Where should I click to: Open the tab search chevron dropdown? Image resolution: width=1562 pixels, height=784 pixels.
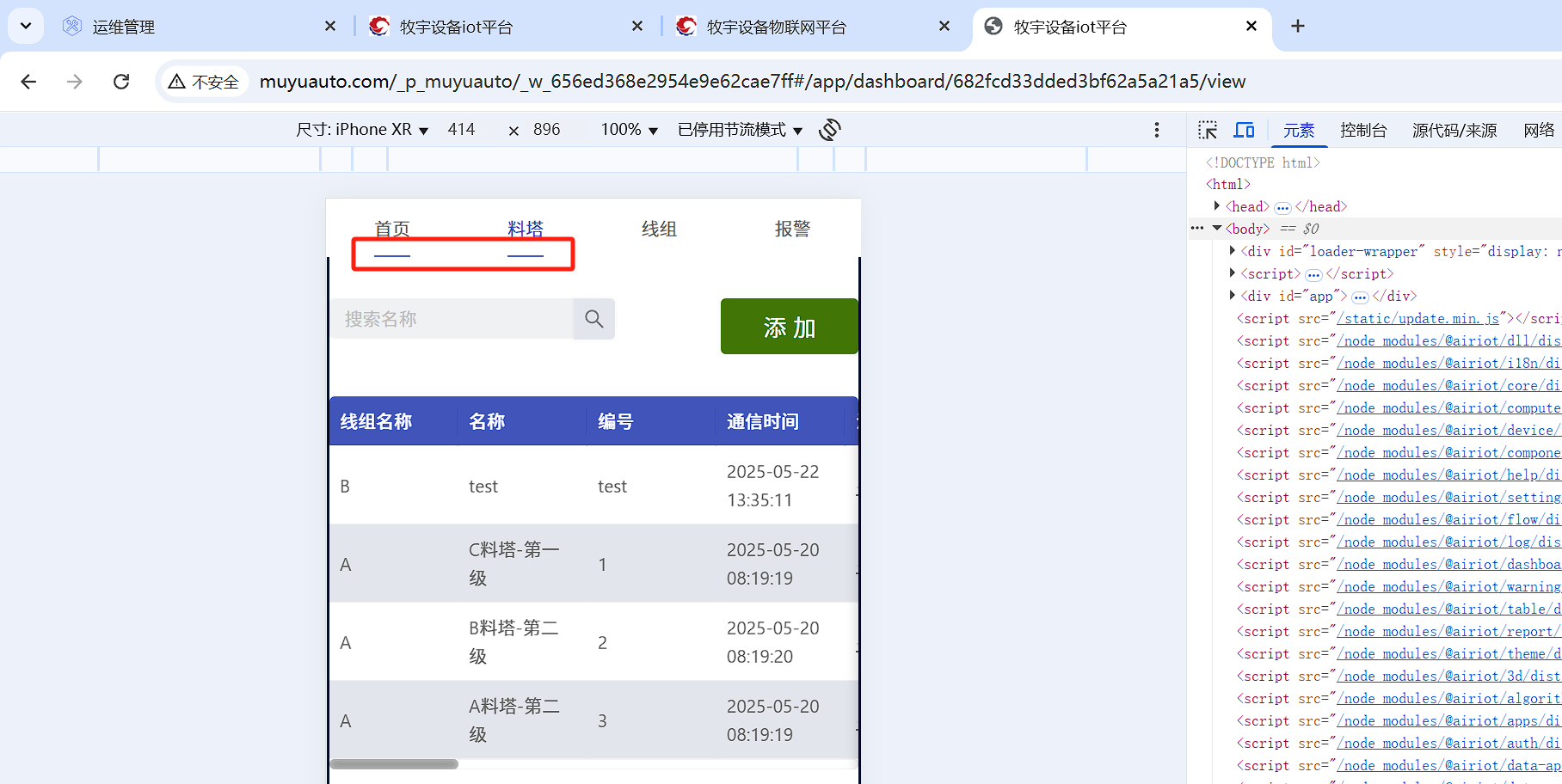(x=26, y=26)
